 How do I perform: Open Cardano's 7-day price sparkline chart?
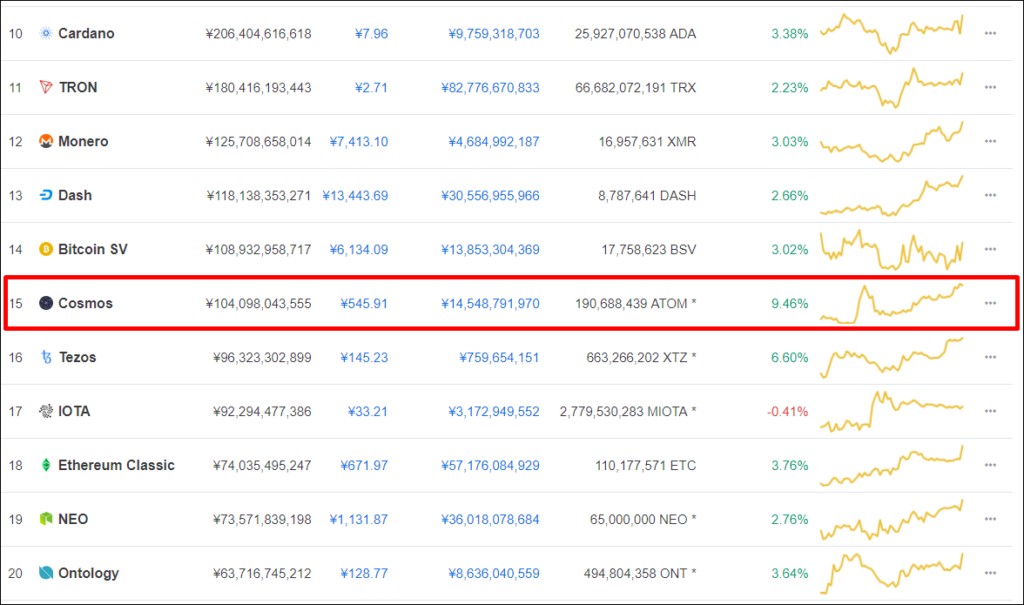tap(891, 33)
